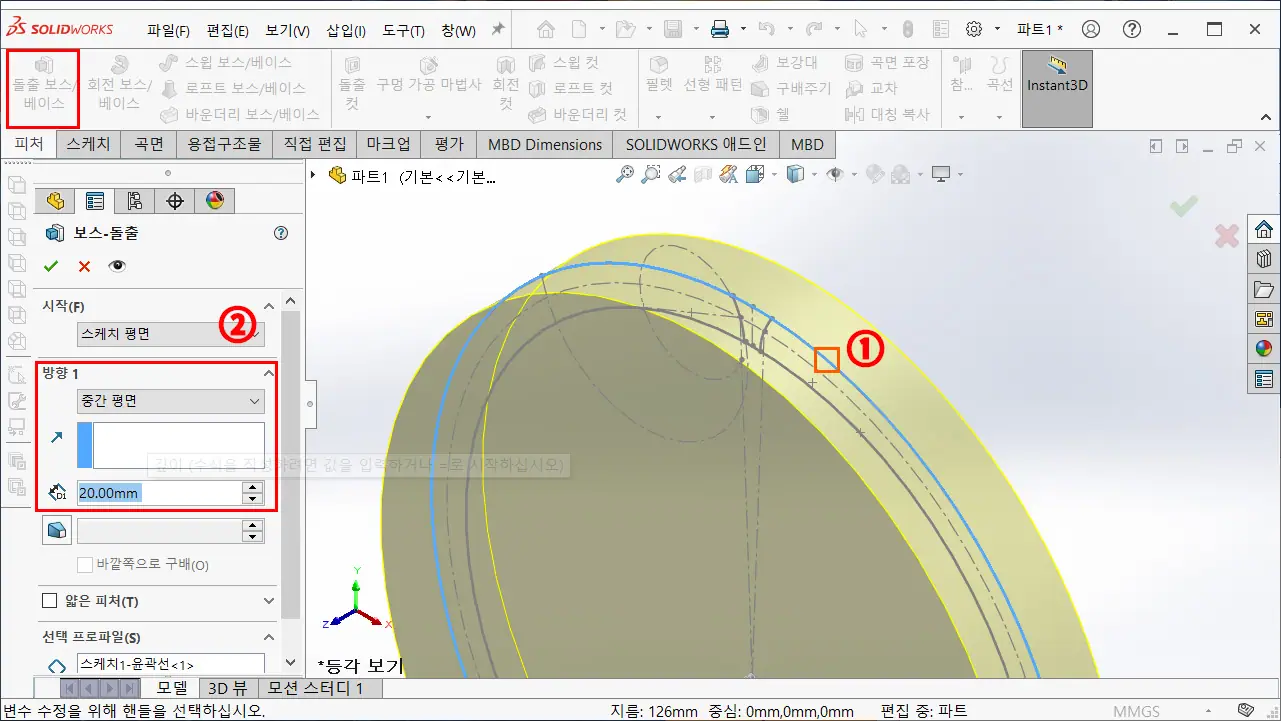Screen dimensions: 1281x721
Task: Open the DimXpertManager crosshair tab
Action: click(175, 201)
